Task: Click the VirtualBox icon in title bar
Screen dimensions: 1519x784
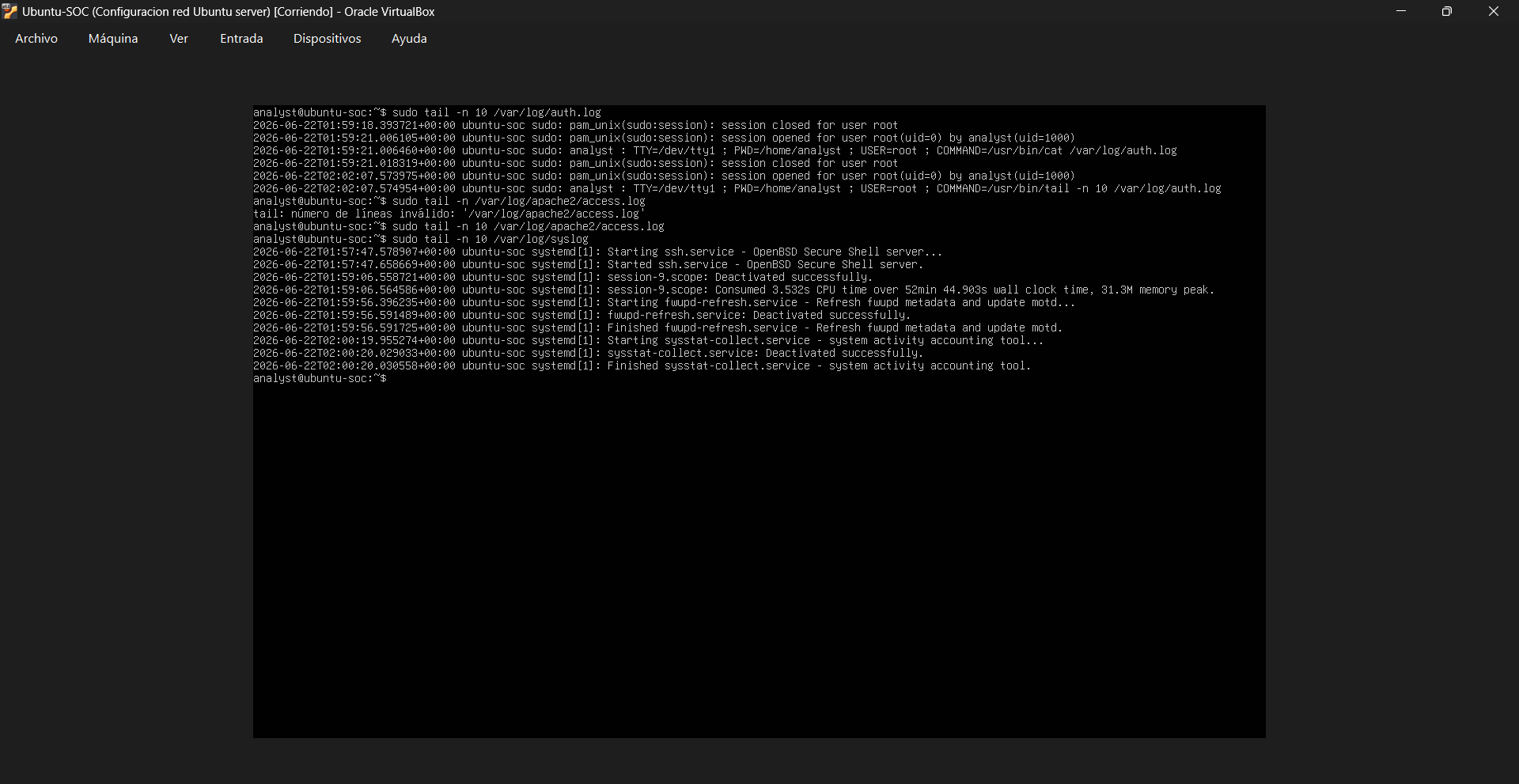Action: tap(9, 11)
